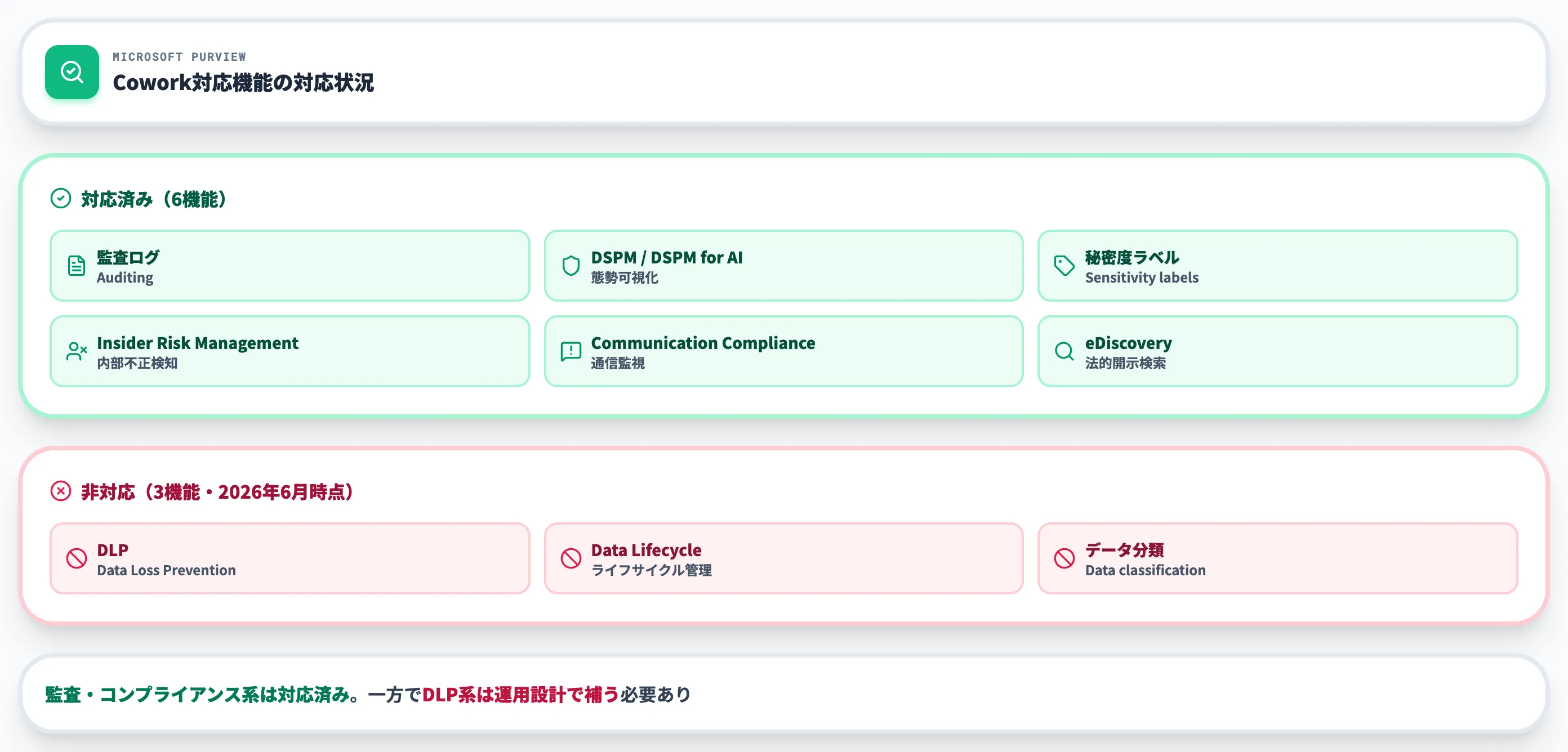Click the user-x icon for Insider Risk Management
Image resolution: width=1568 pixels, height=752 pixels.
[x=77, y=351]
